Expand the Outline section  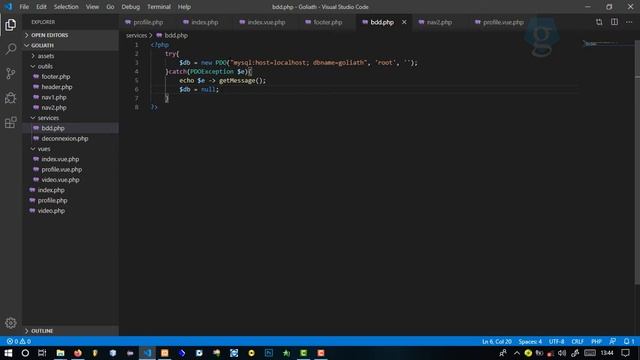70,331
